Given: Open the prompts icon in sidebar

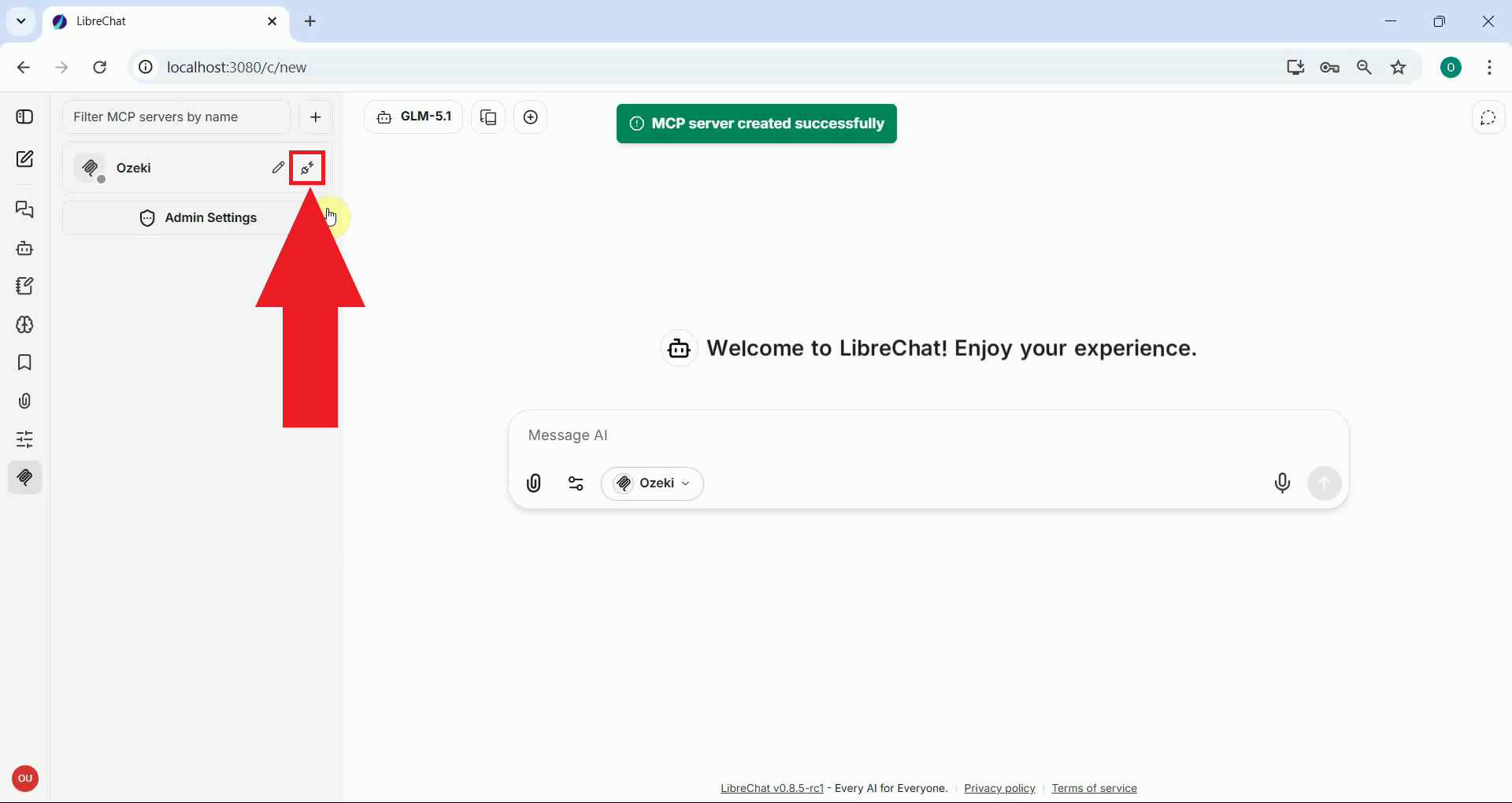Looking at the screenshot, I should point(24,286).
